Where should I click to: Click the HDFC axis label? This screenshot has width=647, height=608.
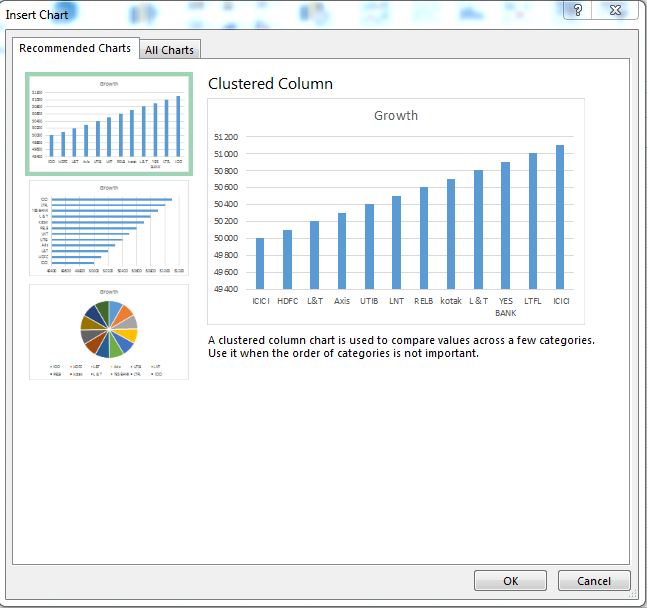(x=288, y=301)
